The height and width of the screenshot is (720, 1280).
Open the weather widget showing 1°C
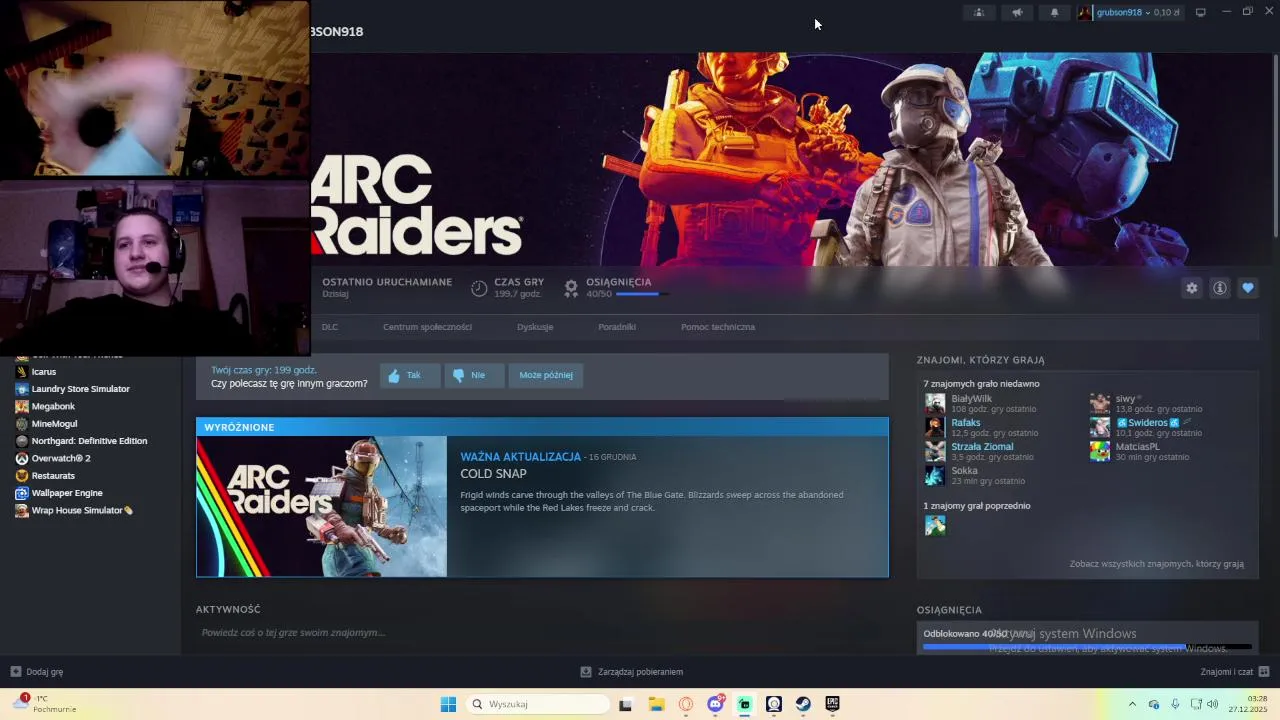(x=44, y=704)
